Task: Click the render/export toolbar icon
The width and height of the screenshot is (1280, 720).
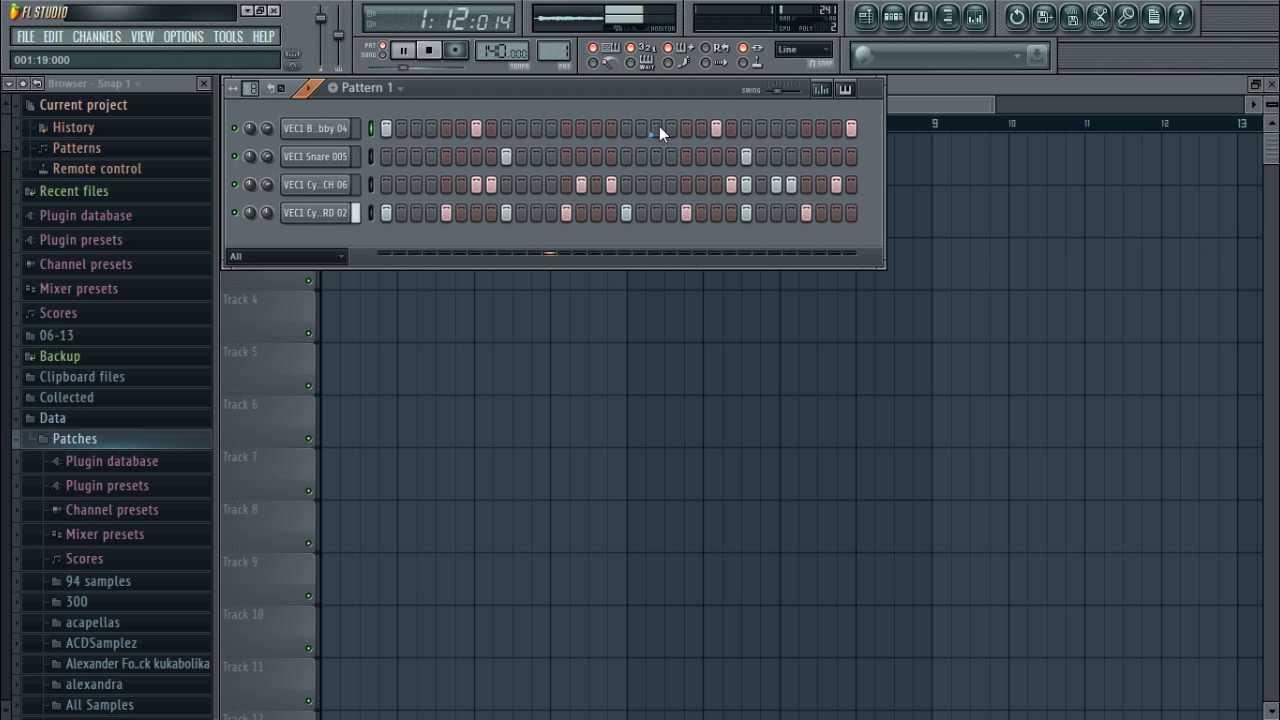Action: pyautogui.click(x=1072, y=16)
